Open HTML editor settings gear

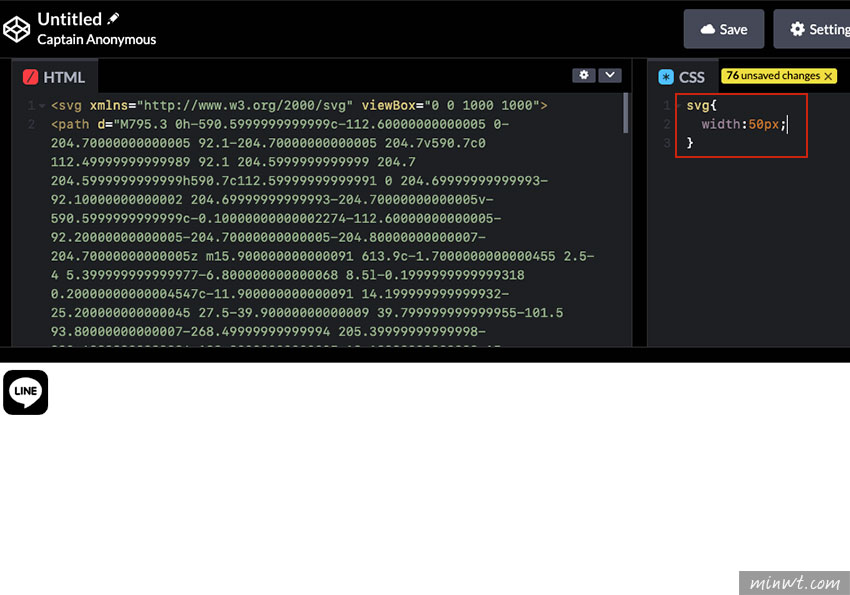pos(584,75)
